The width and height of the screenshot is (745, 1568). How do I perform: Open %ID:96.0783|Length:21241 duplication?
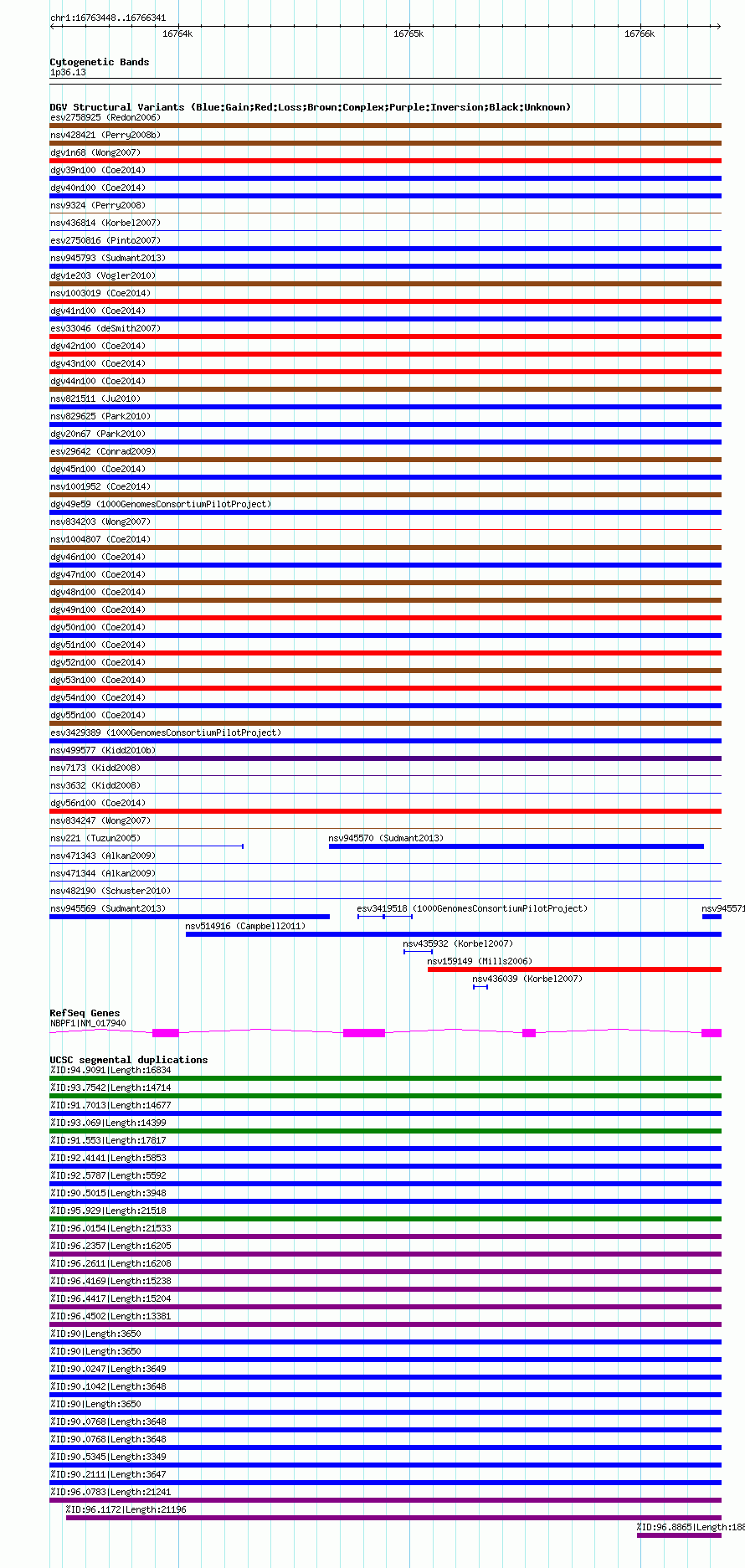pyautogui.click(x=110, y=1492)
